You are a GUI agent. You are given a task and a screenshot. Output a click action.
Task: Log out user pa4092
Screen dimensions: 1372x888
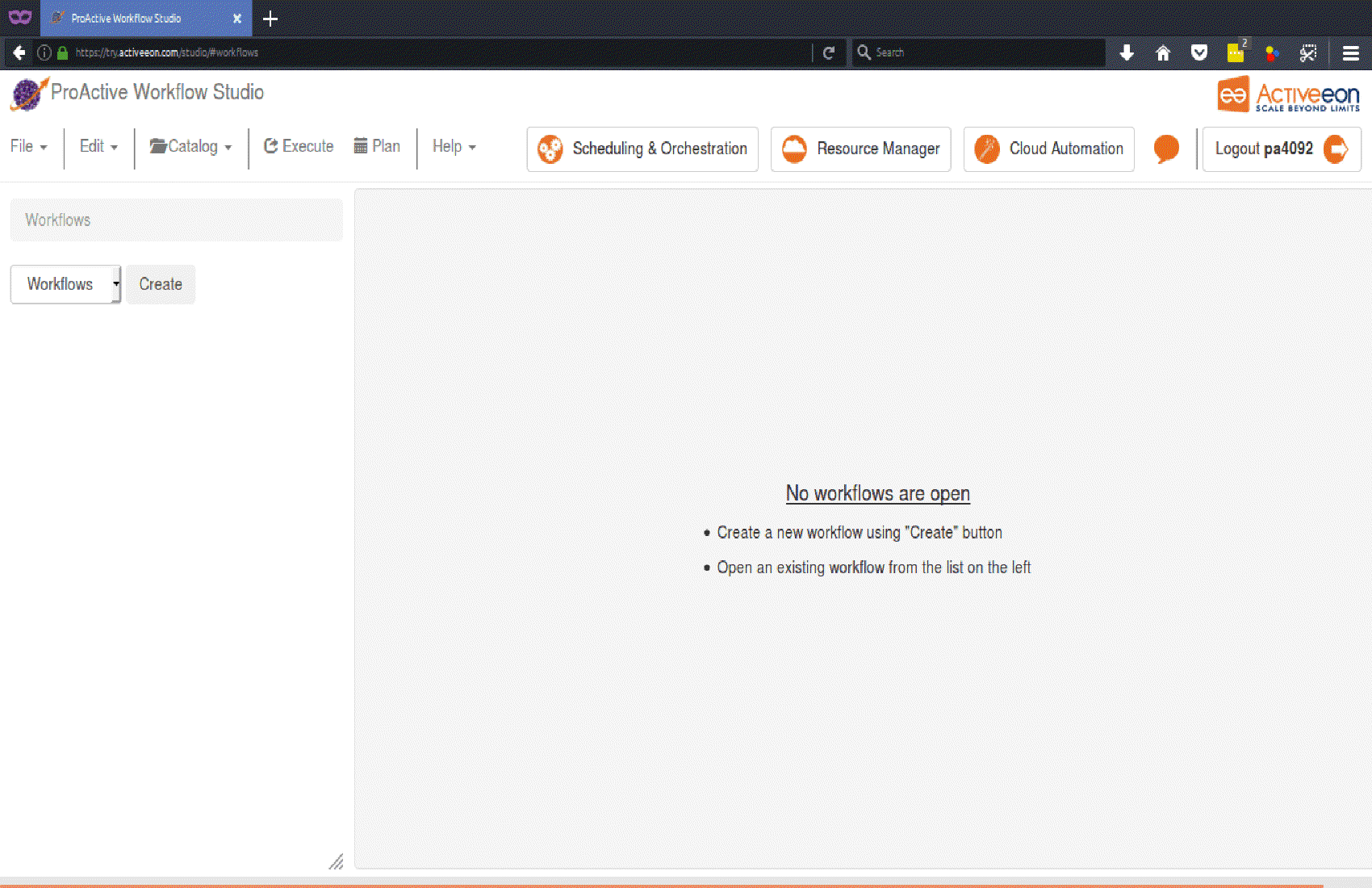1282,149
